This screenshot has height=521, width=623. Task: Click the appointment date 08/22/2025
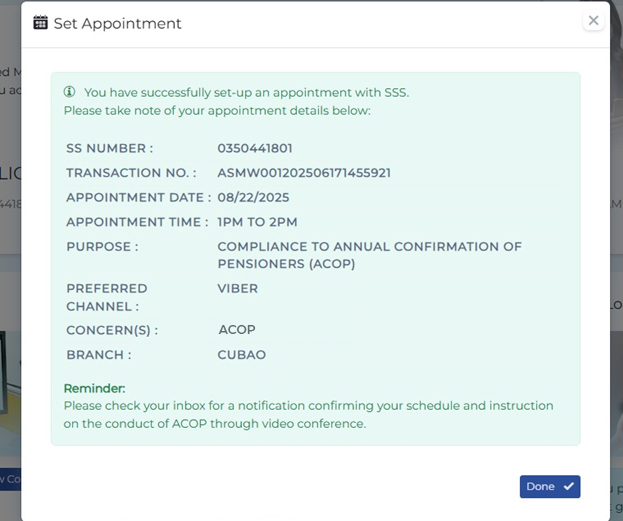click(253, 198)
